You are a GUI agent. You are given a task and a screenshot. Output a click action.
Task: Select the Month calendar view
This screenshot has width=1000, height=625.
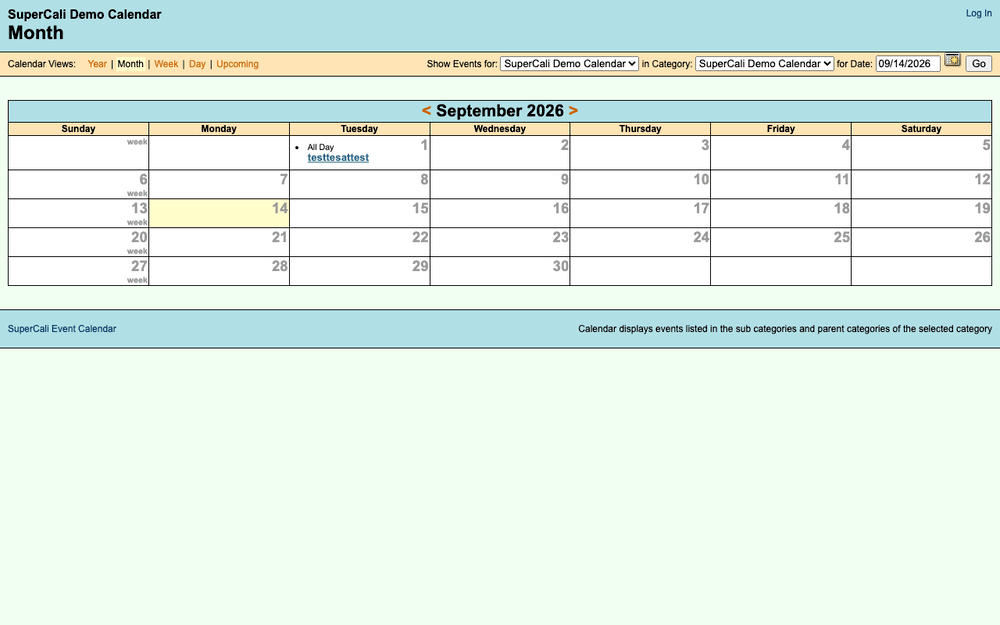pyautogui.click(x=130, y=64)
